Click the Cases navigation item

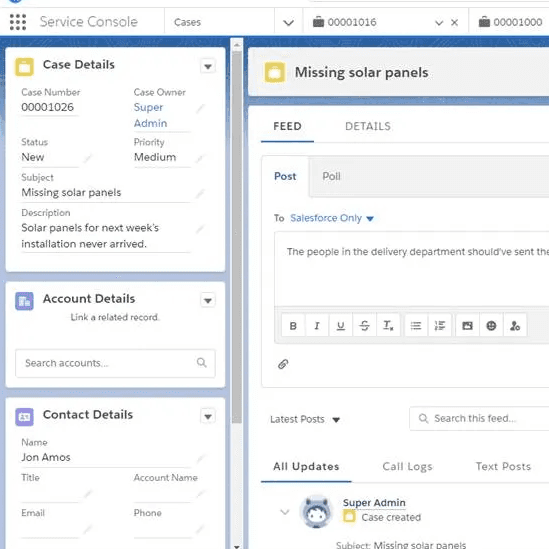(x=187, y=22)
